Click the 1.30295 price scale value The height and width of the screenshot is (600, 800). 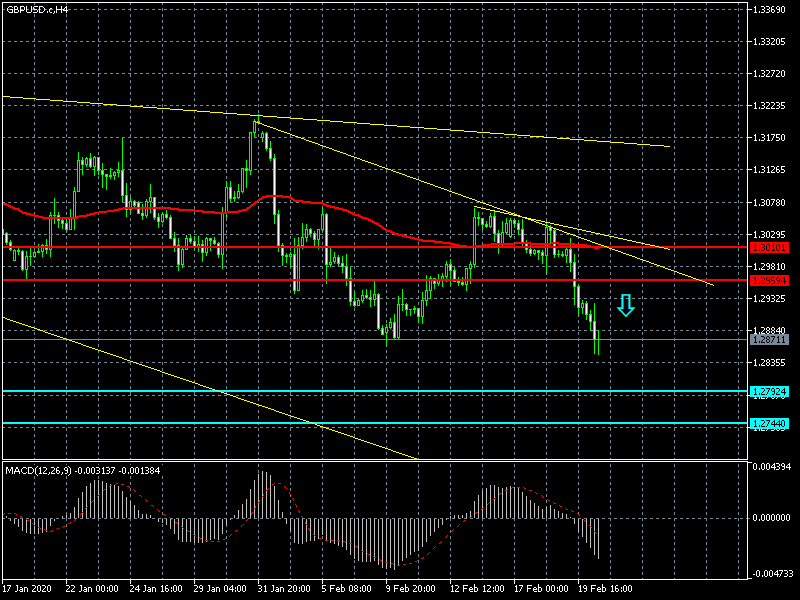[x=769, y=235]
